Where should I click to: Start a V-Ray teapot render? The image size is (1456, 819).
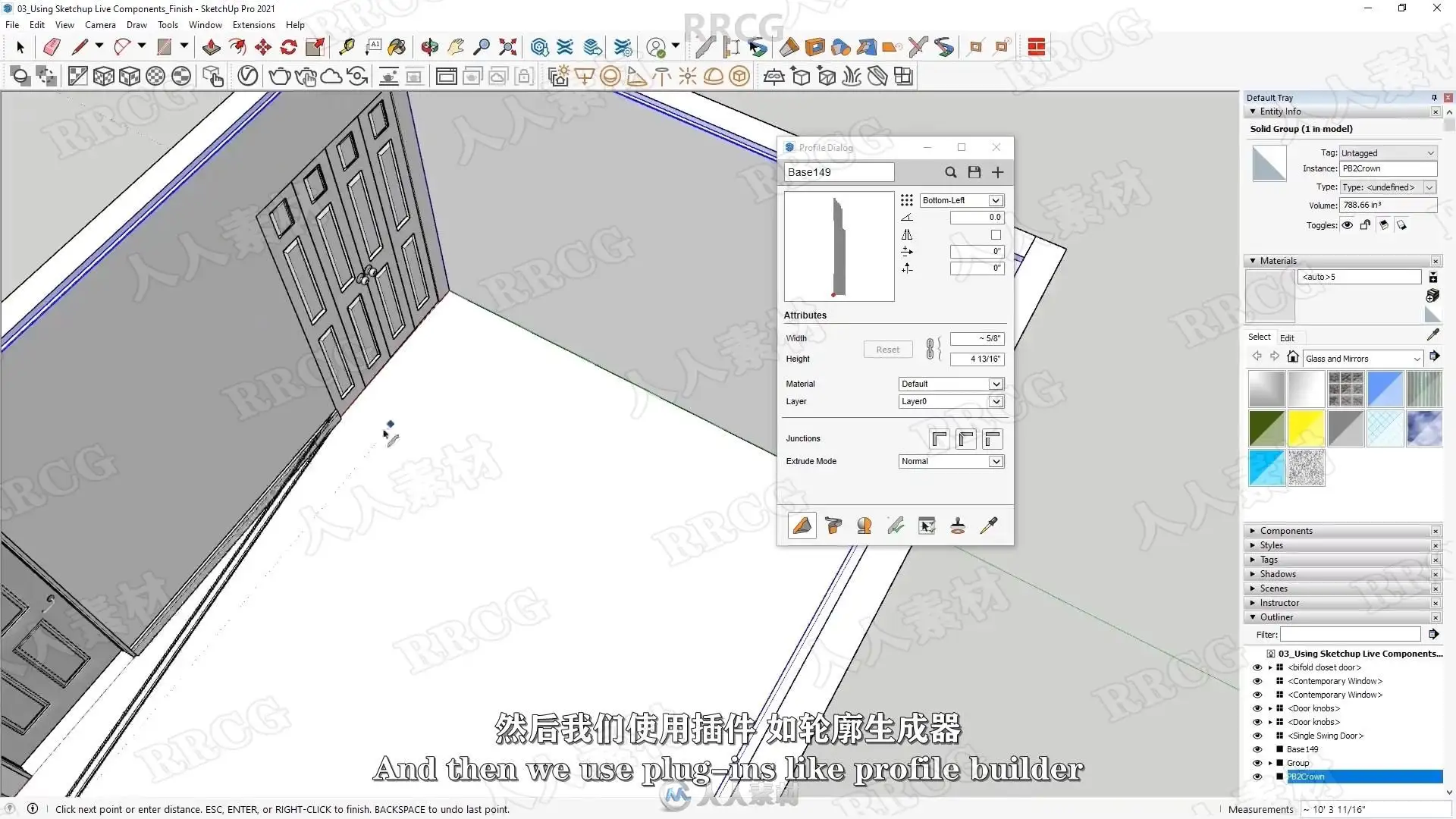click(x=280, y=76)
